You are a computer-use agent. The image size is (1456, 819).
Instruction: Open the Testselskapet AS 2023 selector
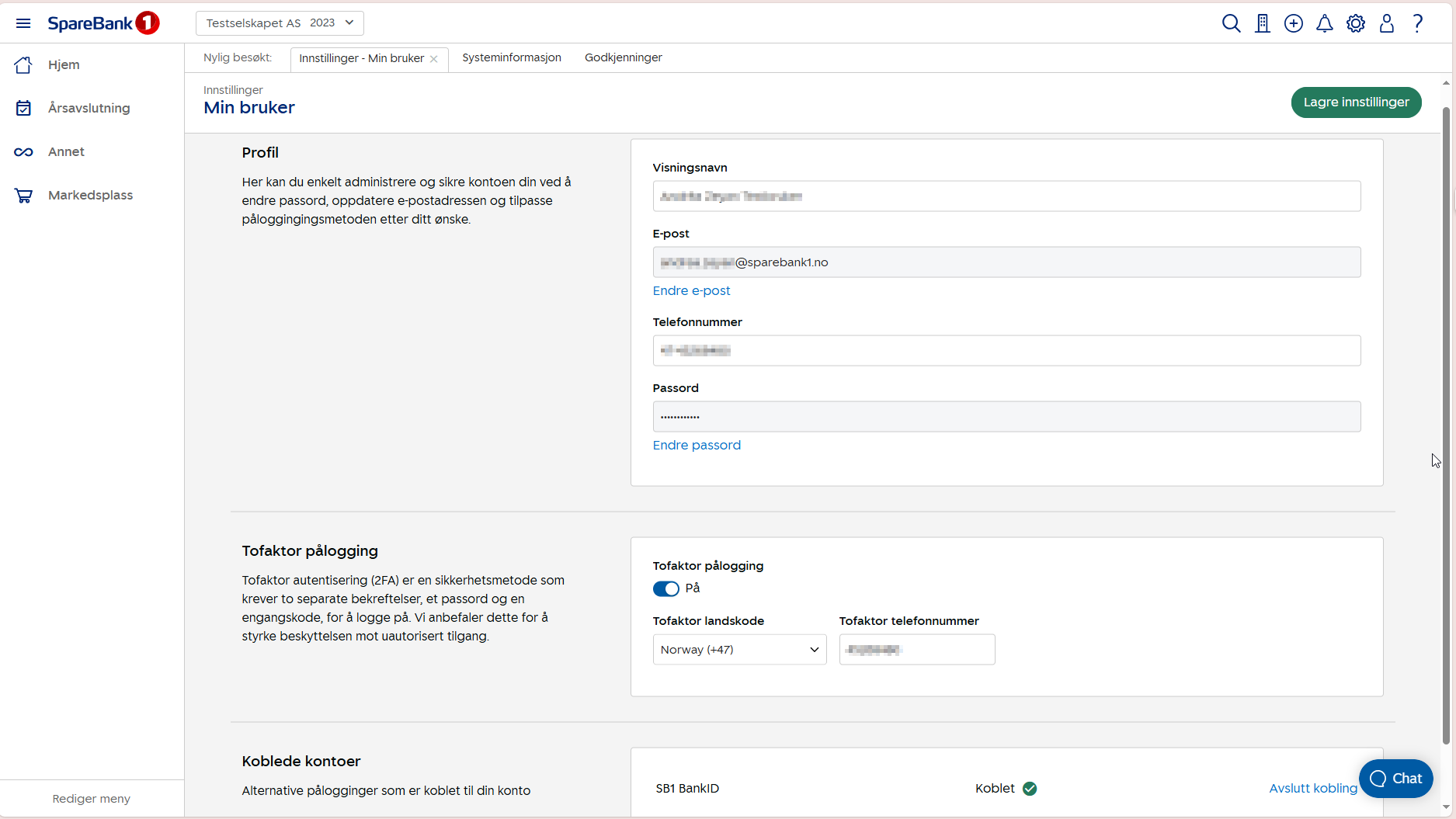[x=280, y=23]
